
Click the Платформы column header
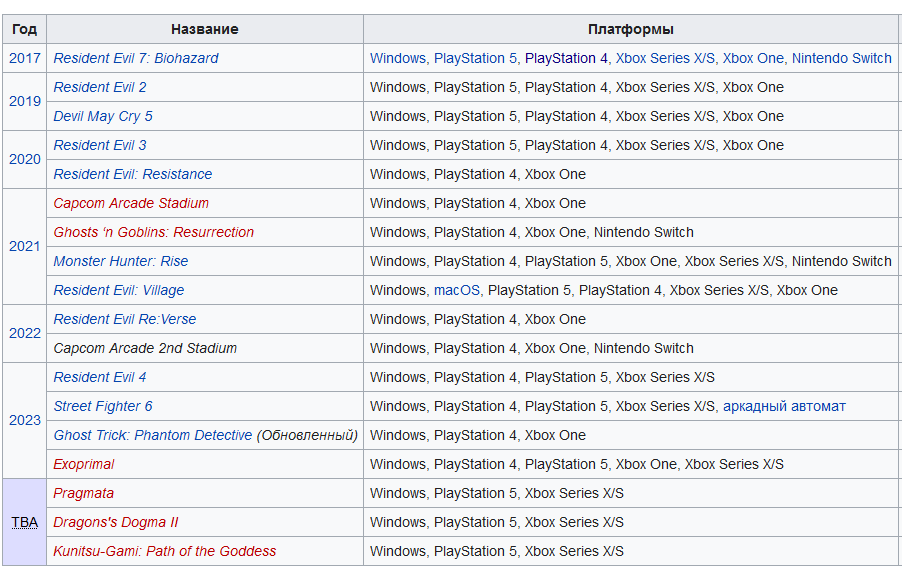[630, 29]
